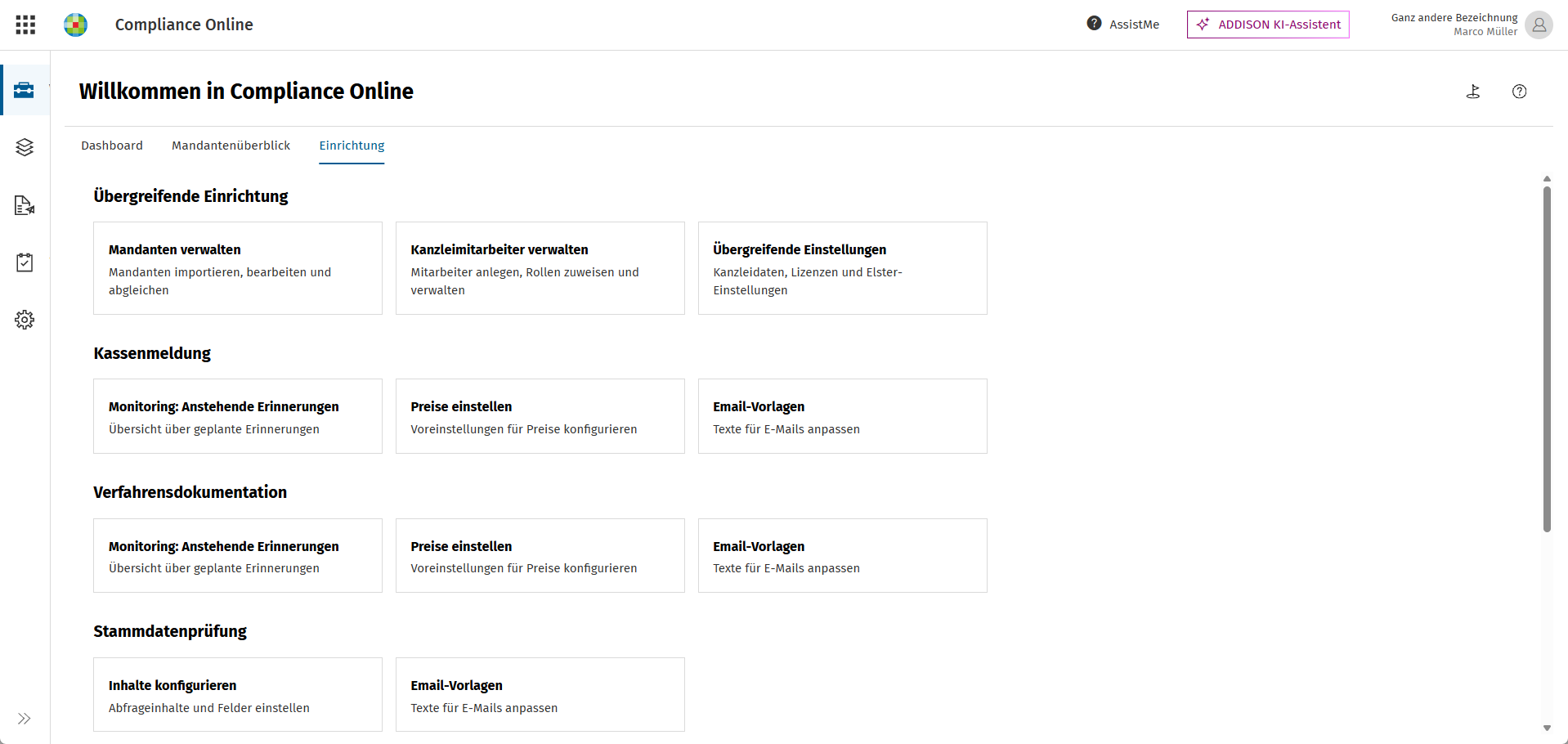1568x744 pixels.
Task: Click the AssistMe label text
Action: click(x=1134, y=25)
